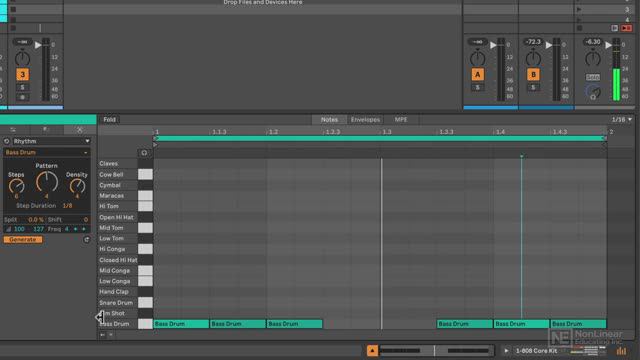Open the first clip view panel tab icon
This screenshot has width=640, height=360.
13,129
